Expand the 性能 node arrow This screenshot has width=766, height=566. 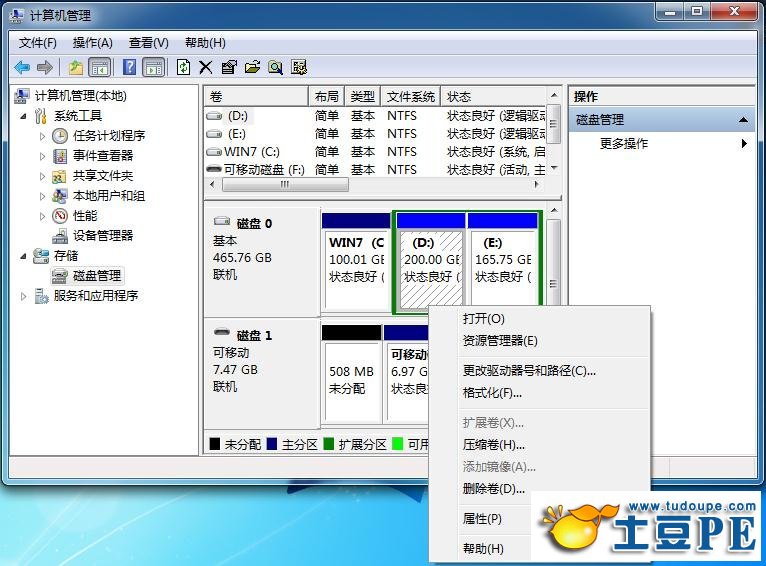(42, 216)
